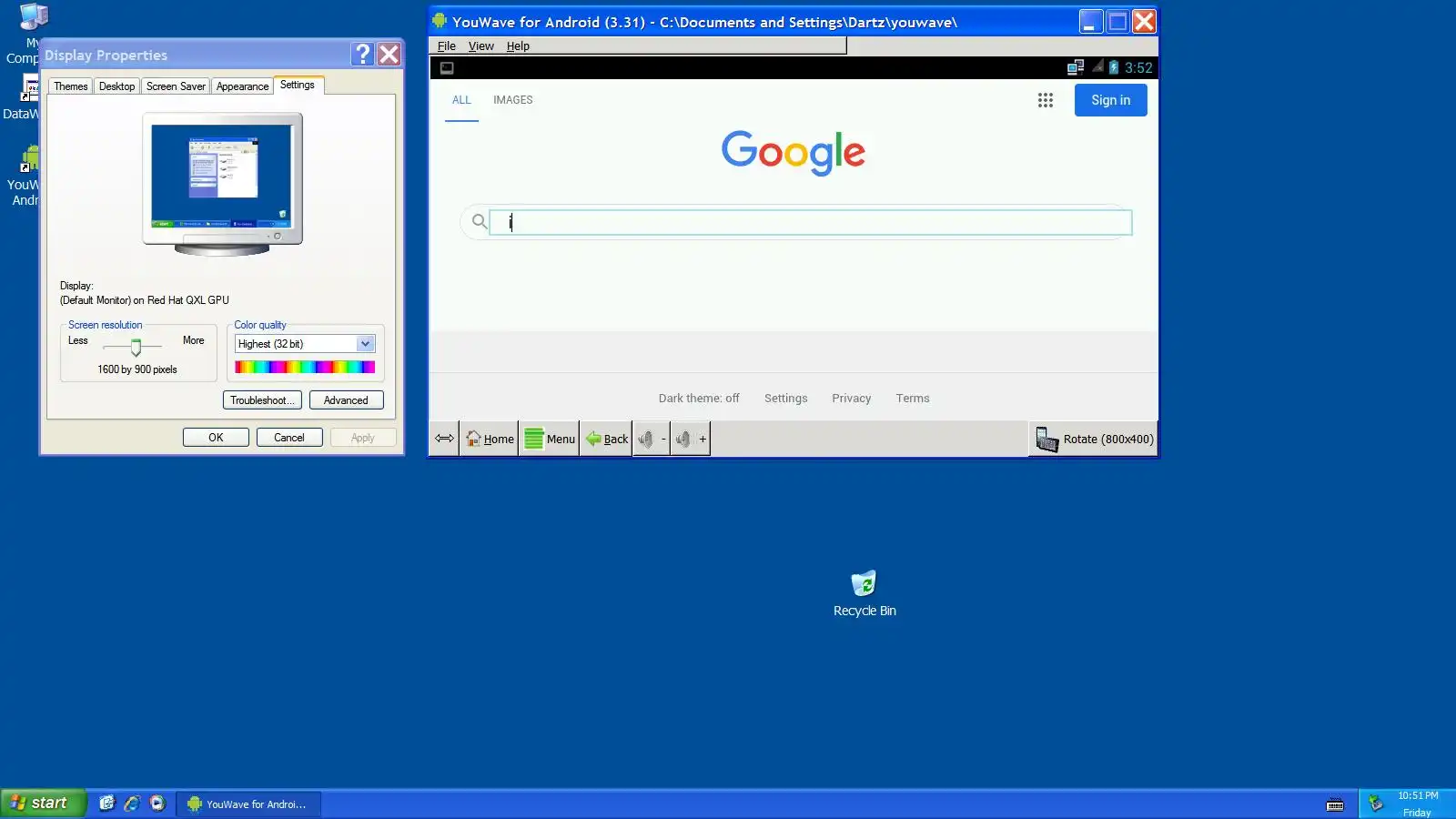
Task: Click the green tray icon beside the clock
Action: click(x=1376, y=803)
